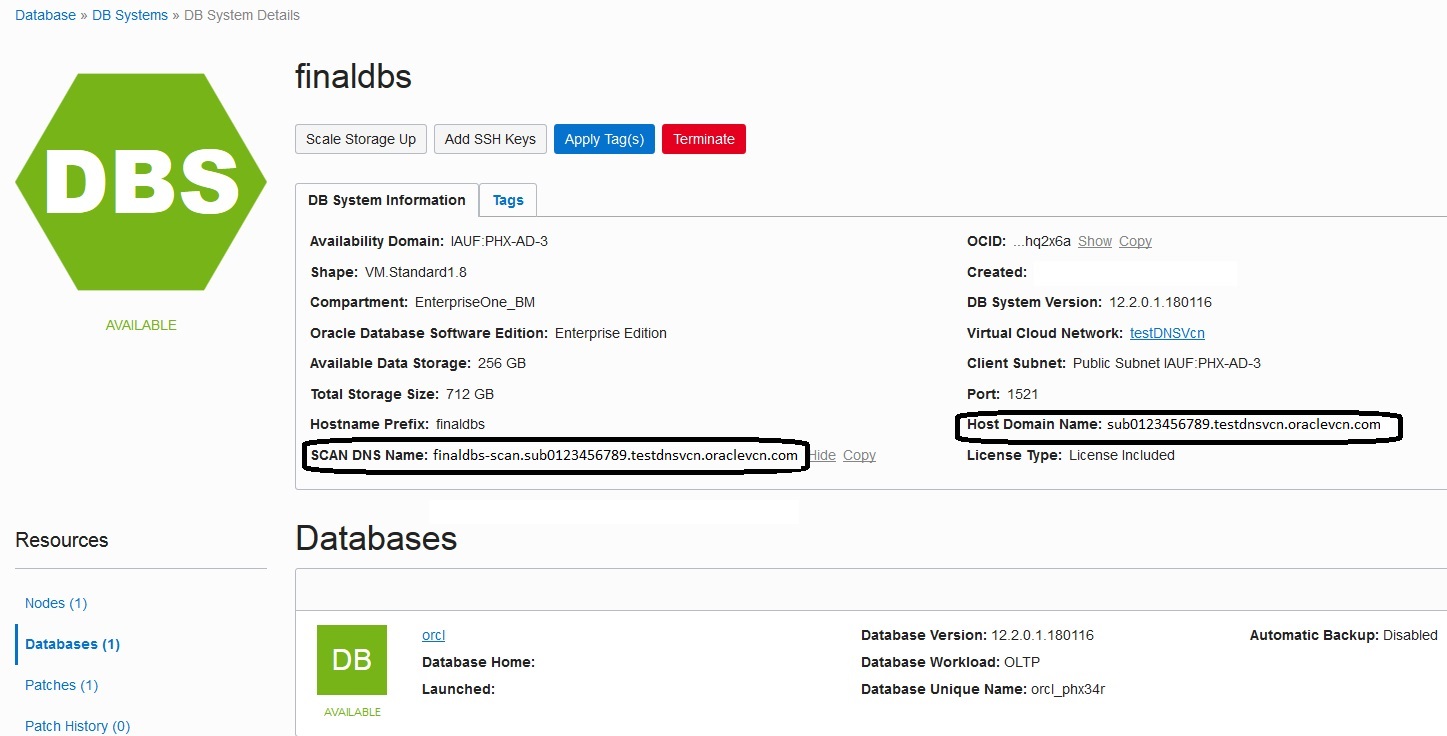Image resolution: width=1447 pixels, height=736 pixels.
Task: Click the green DBS hexagon status icon
Action: pyautogui.click(x=140, y=180)
